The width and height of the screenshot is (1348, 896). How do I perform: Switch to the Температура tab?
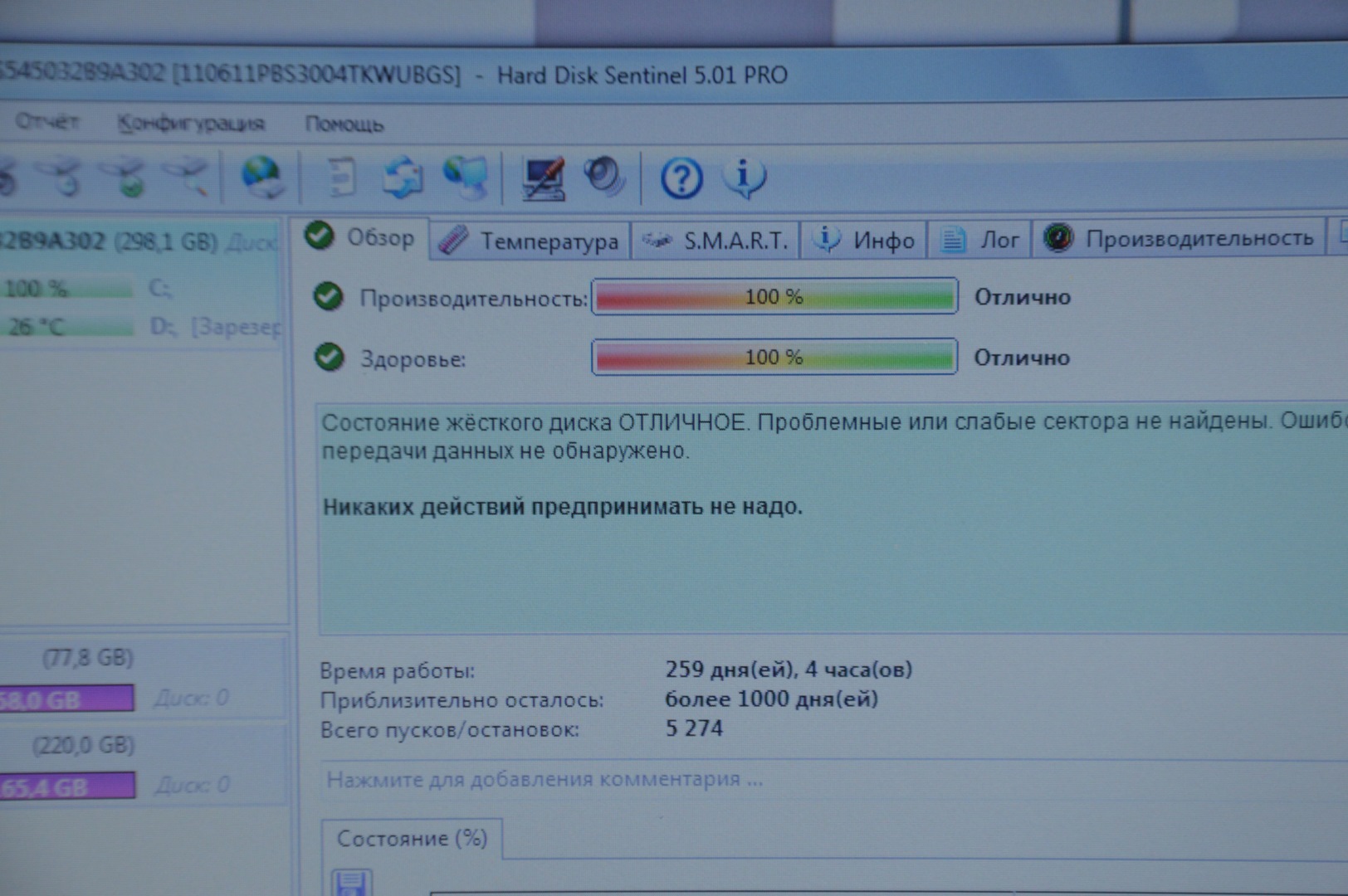click(x=530, y=241)
